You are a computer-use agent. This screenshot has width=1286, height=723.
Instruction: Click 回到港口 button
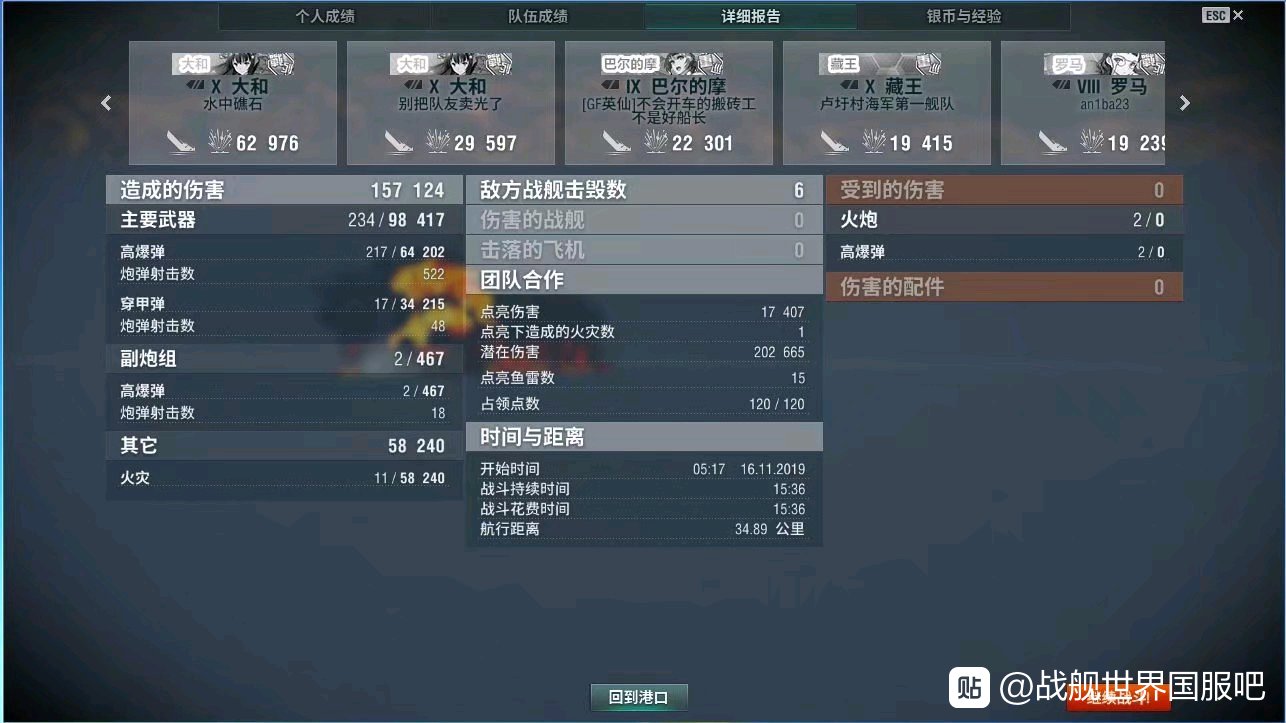click(x=638, y=697)
